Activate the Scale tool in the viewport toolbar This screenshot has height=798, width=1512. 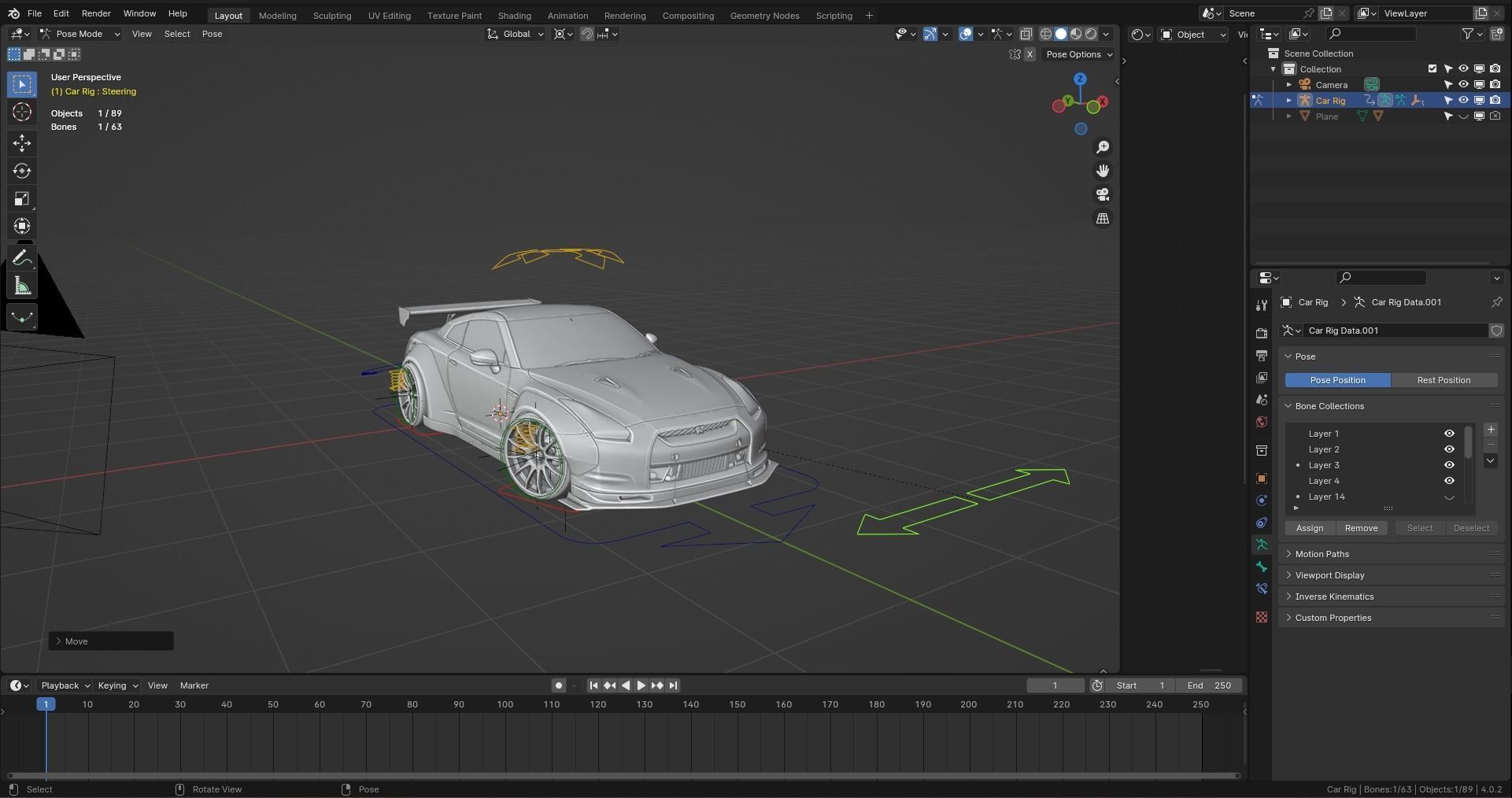[22, 198]
